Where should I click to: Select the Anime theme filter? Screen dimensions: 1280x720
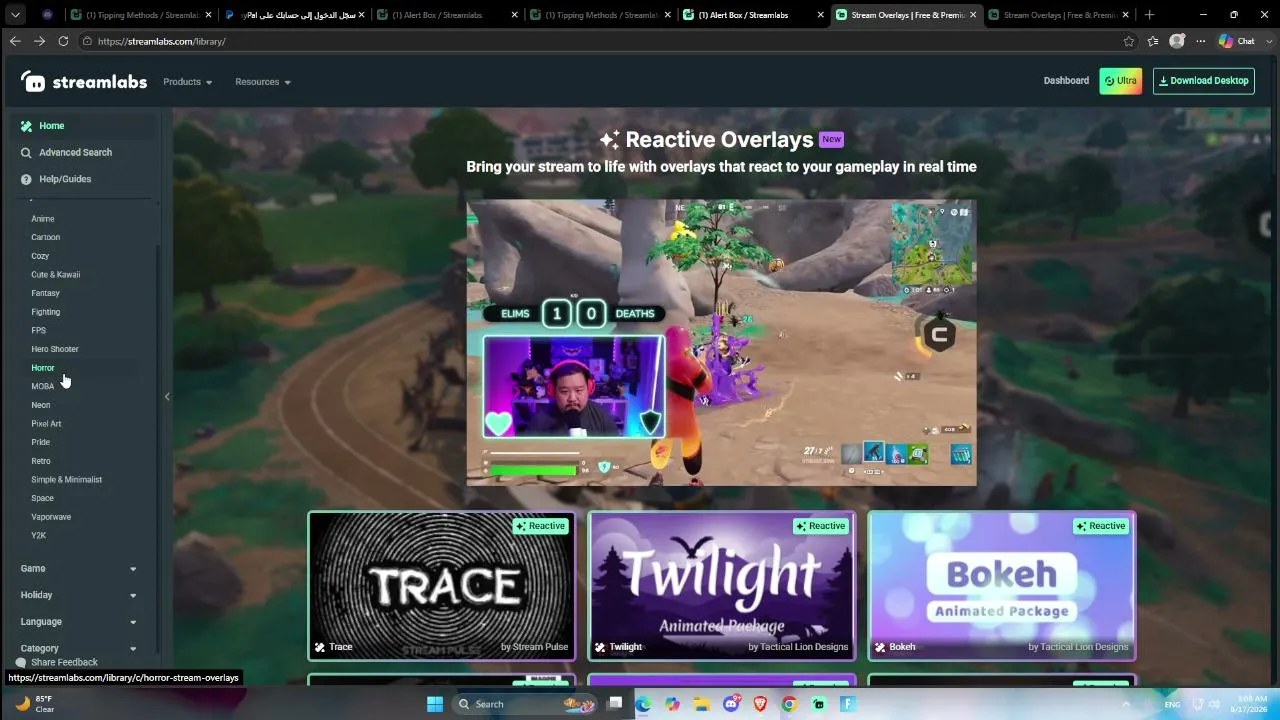point(43,219)
